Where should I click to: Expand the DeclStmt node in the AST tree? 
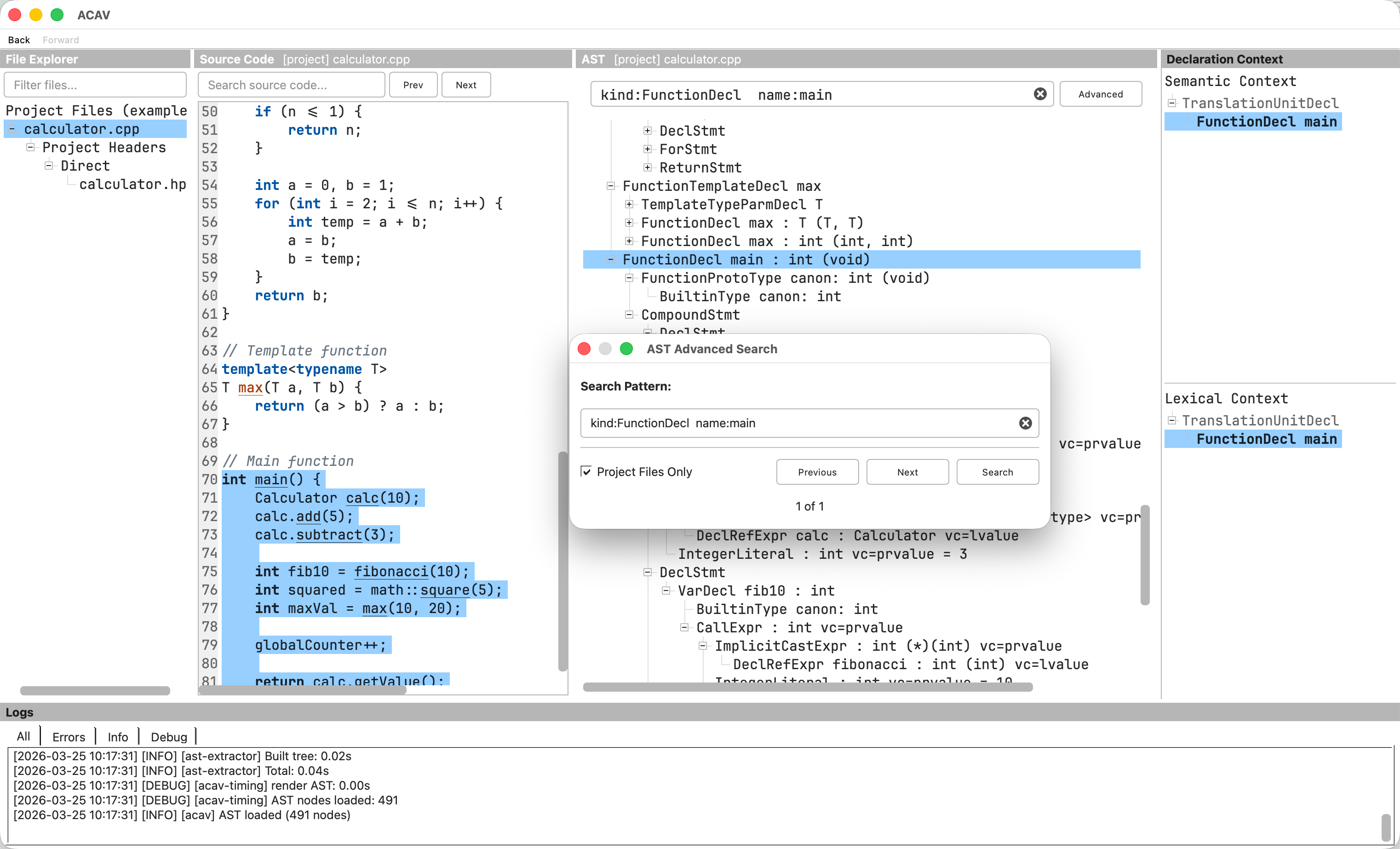click(x=648, y=130)
